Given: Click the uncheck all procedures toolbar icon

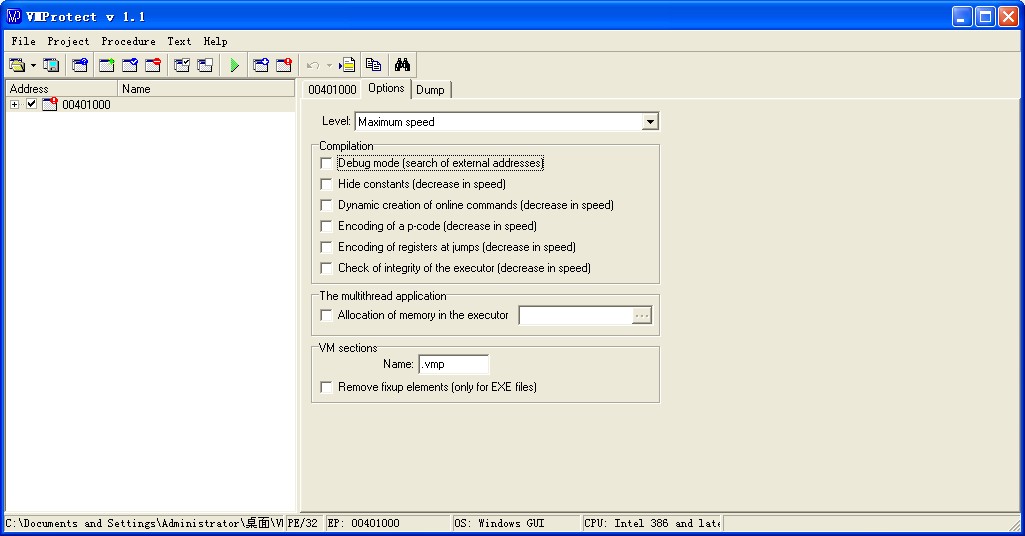Looking at the screenshot, I should (205, 65).
